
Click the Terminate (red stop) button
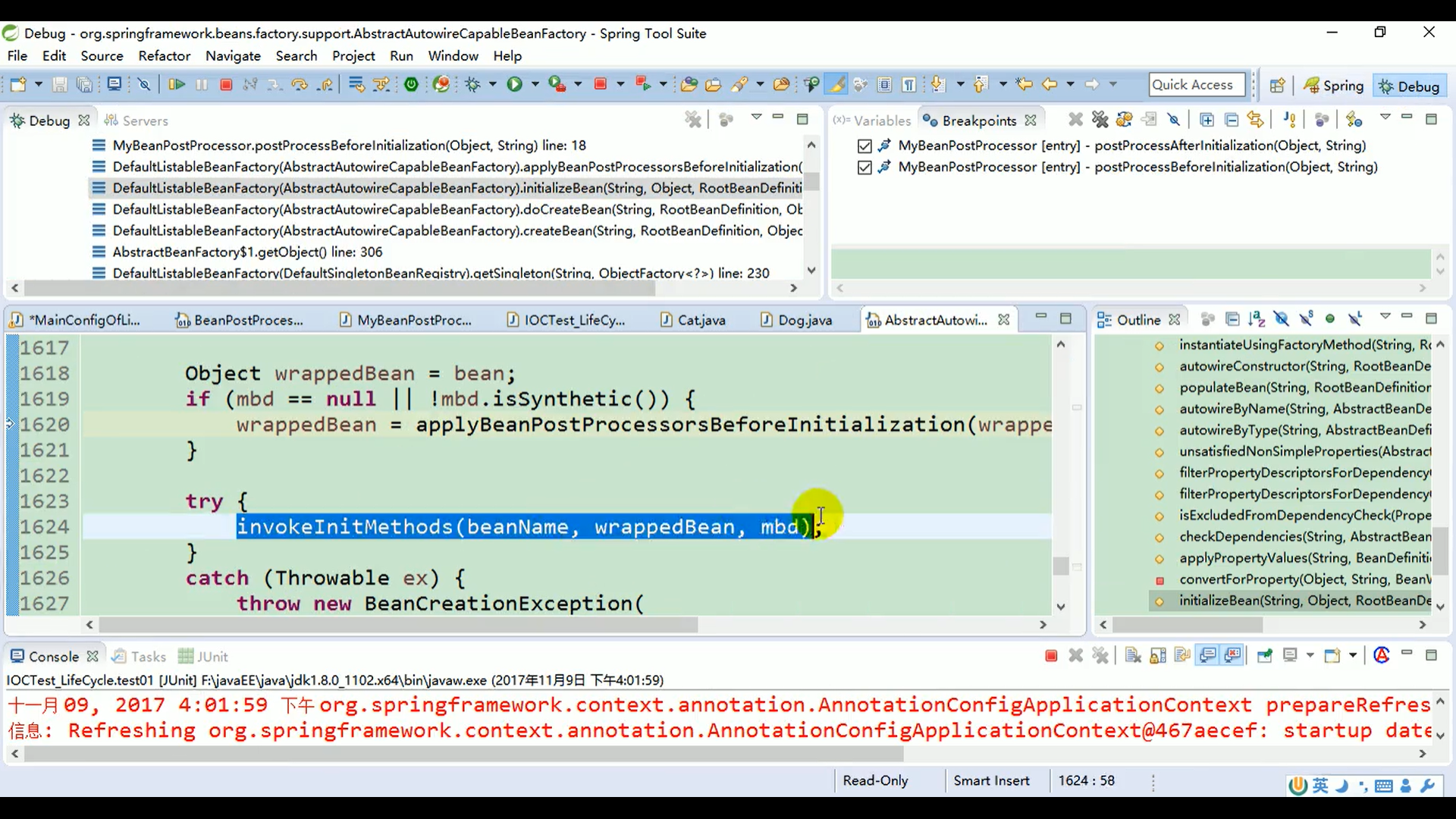point(225,85)
